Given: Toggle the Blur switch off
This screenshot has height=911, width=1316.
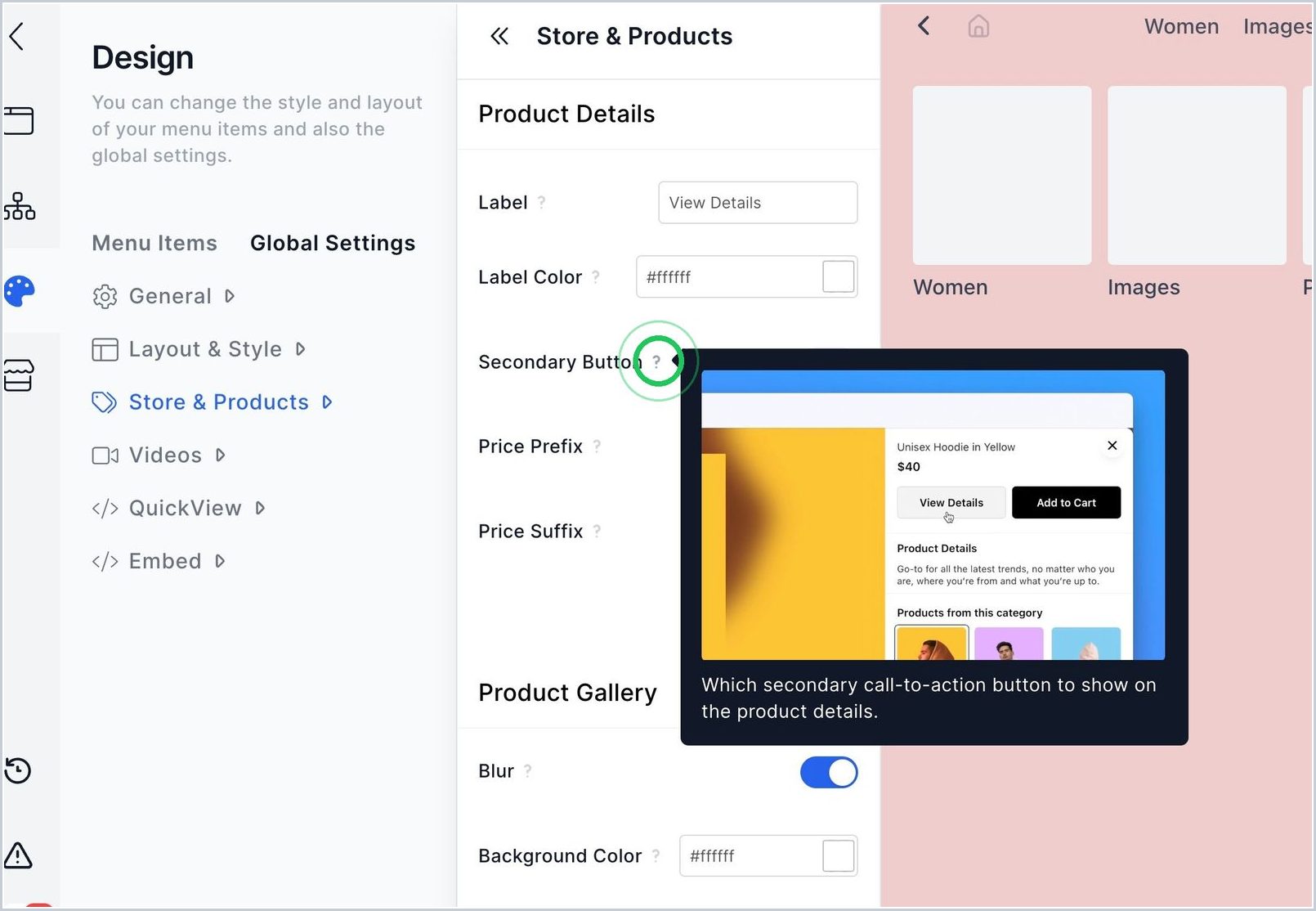Looking at the screenshot, I should pyautogui.click(x=829, y=772).
